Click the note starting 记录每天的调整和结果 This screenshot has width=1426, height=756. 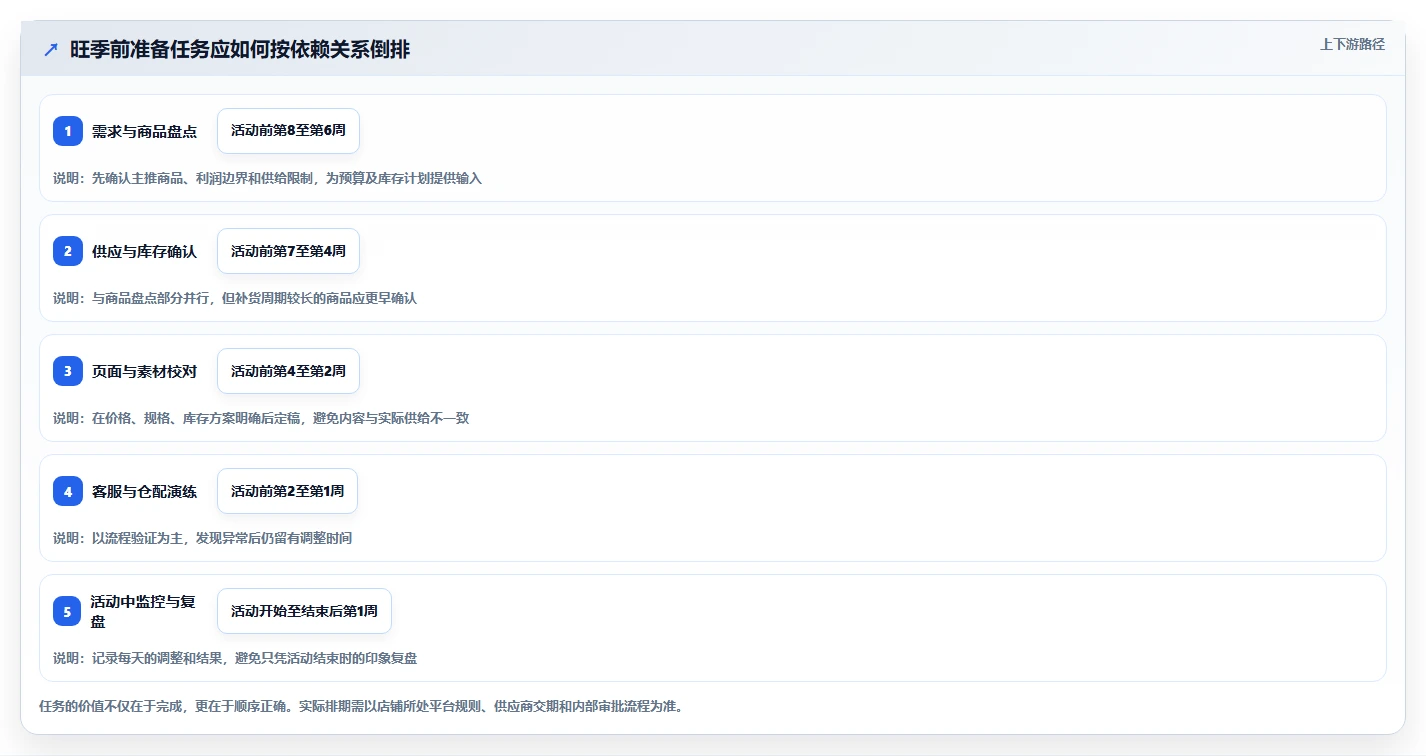pyautogui.click(x=235, y=658)
